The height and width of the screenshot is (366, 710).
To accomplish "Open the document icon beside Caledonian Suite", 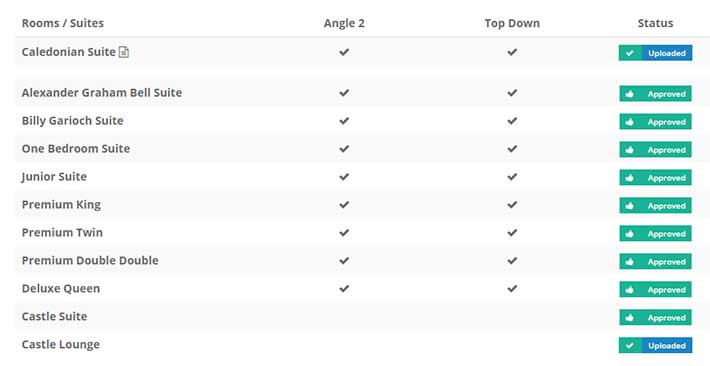I will tap(124, 52).
